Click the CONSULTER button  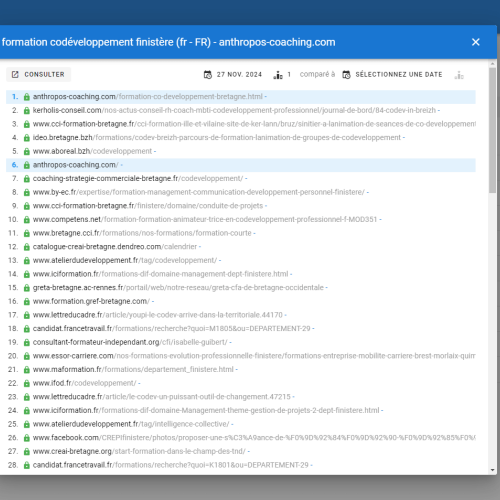[39, 74]
